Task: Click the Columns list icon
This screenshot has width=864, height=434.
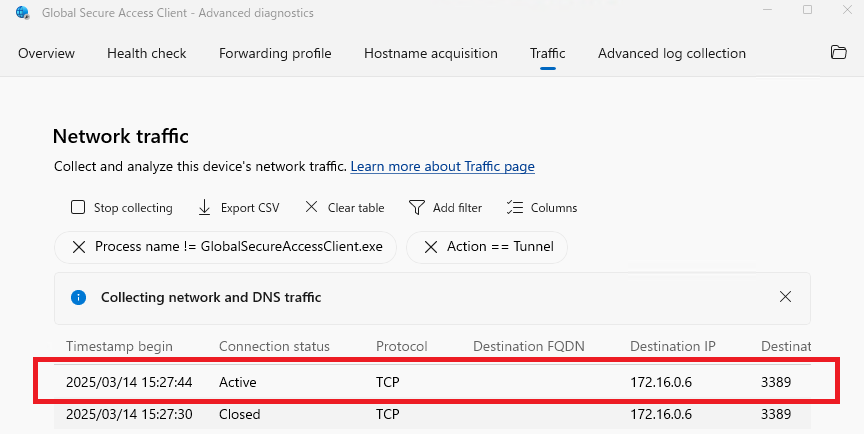Action: coord(515,208)
